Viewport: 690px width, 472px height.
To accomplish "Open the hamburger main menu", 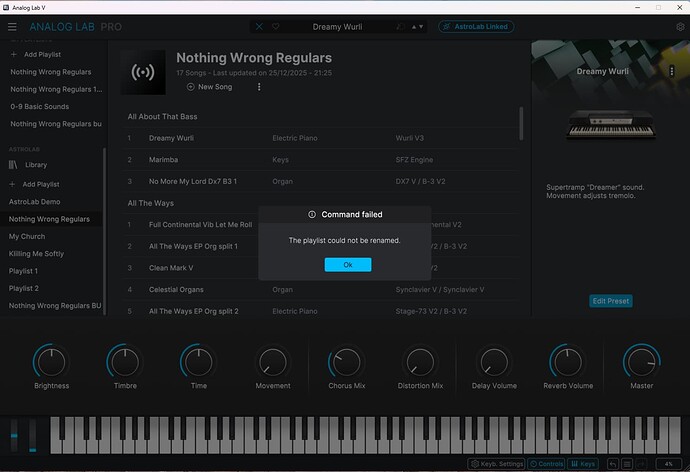I will click(10, 26).
